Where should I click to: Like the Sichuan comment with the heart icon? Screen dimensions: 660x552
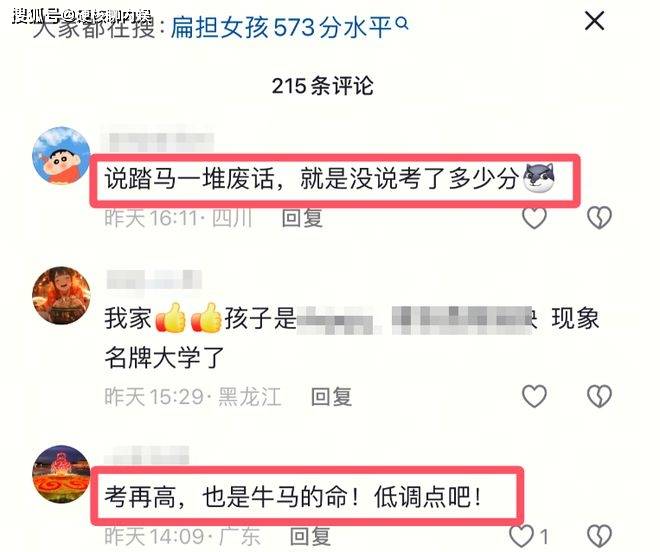coord(534,218)
